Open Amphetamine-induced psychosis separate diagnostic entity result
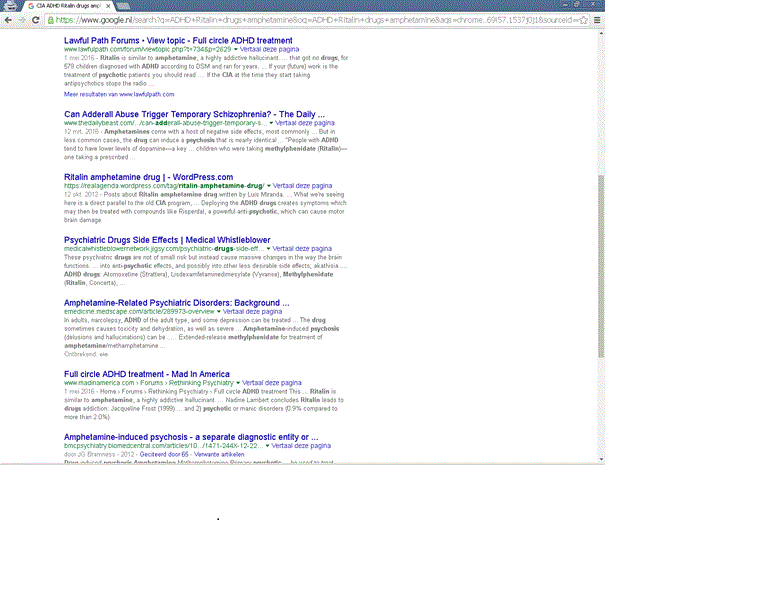 click(x=191, y=437)
